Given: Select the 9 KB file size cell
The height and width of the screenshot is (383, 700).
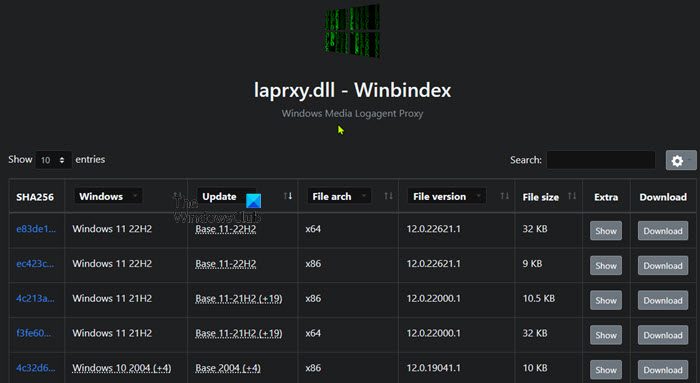Looking at the screenshot, I should click(532, 264).
